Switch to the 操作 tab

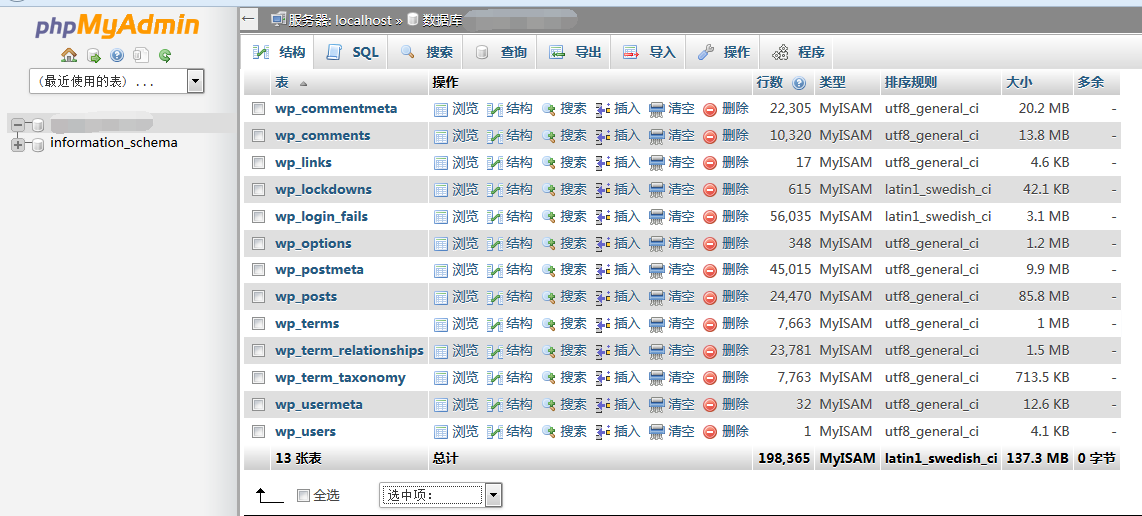[724, 52]
